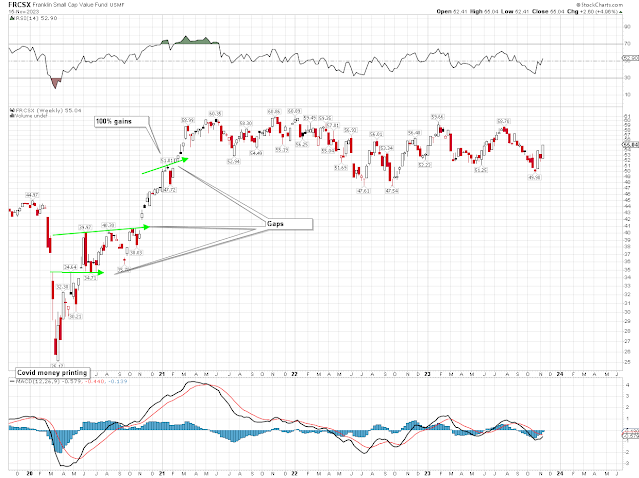This screenshot has width=639, height=478.
Task: Click the 47.72 price label
Action: pyautogui.click(x=170, y=190)
